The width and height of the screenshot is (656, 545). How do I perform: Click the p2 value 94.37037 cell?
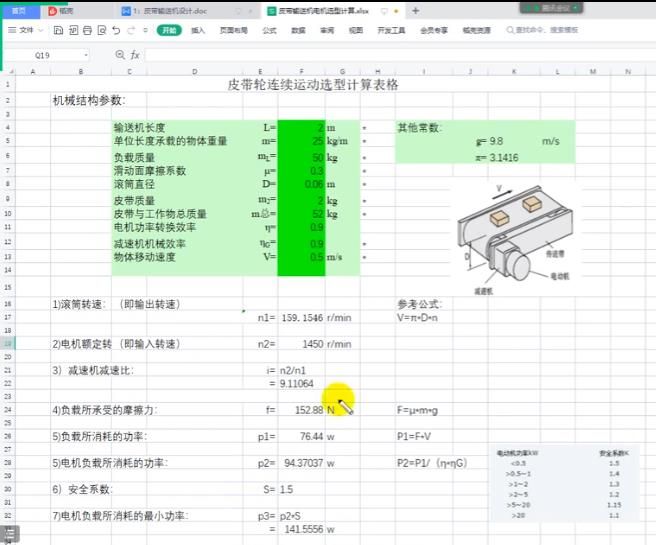point(302,463)
